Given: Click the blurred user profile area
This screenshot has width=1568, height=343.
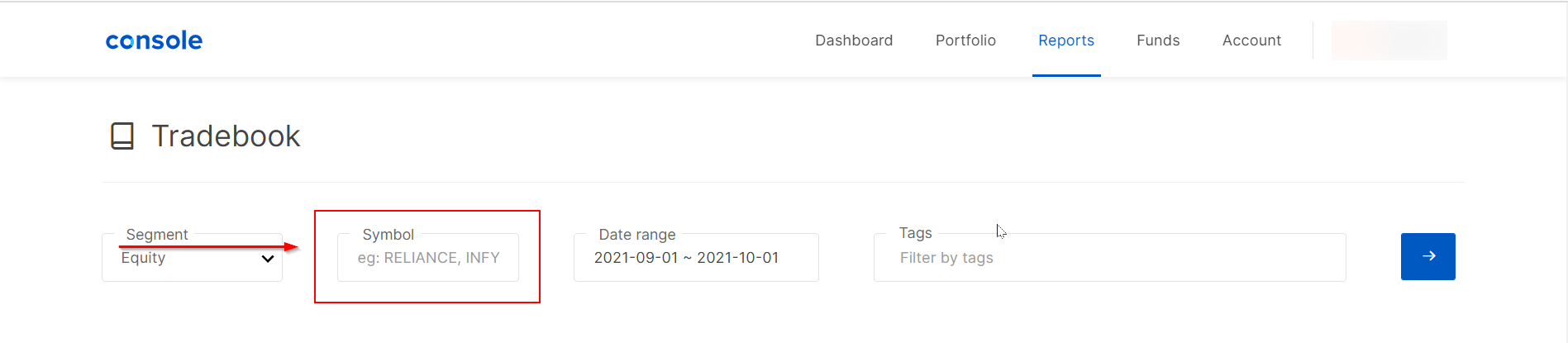Looking at the screenshot, I should click(x=1389, y=40).
